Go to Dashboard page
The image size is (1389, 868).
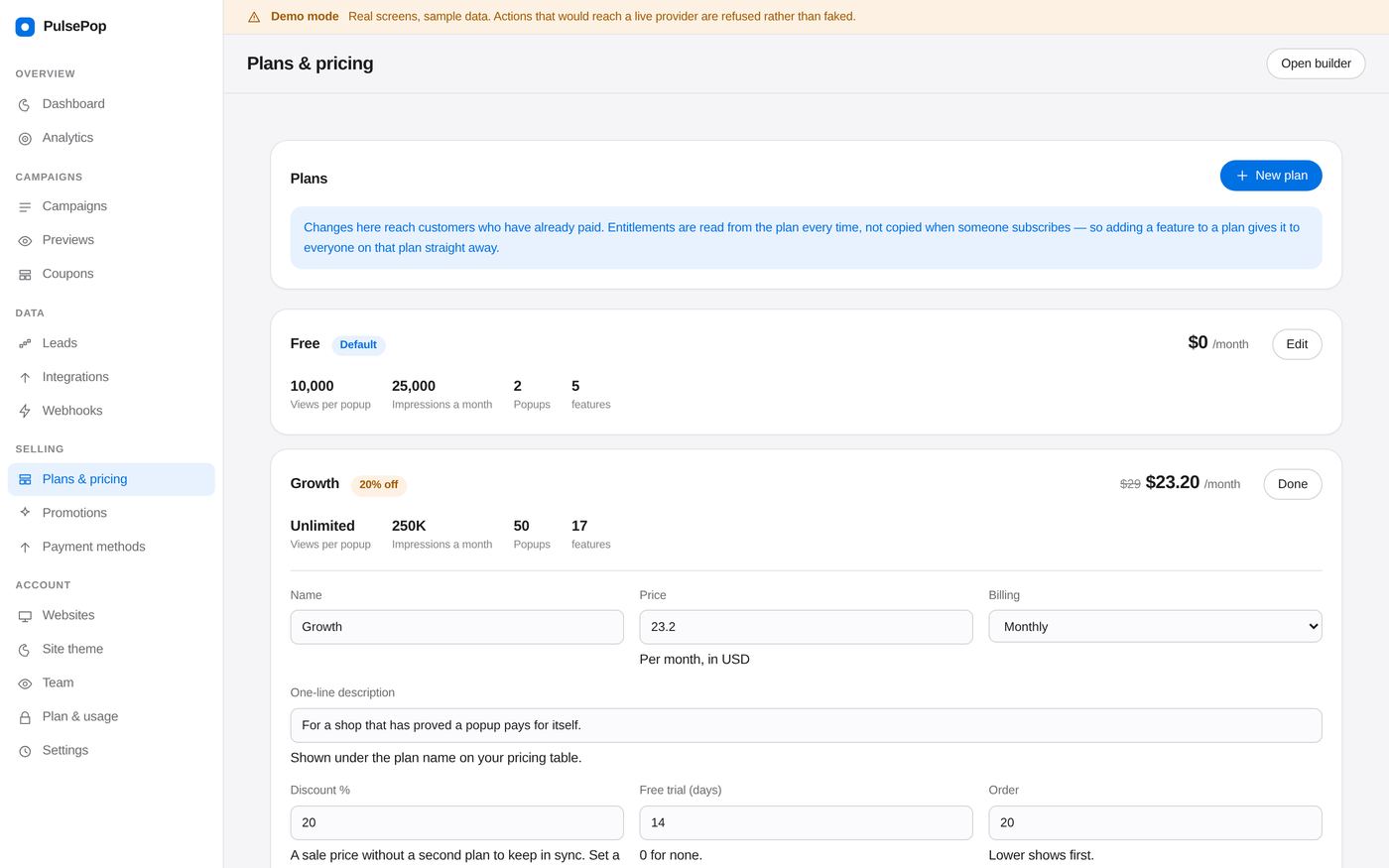(111, 104)
